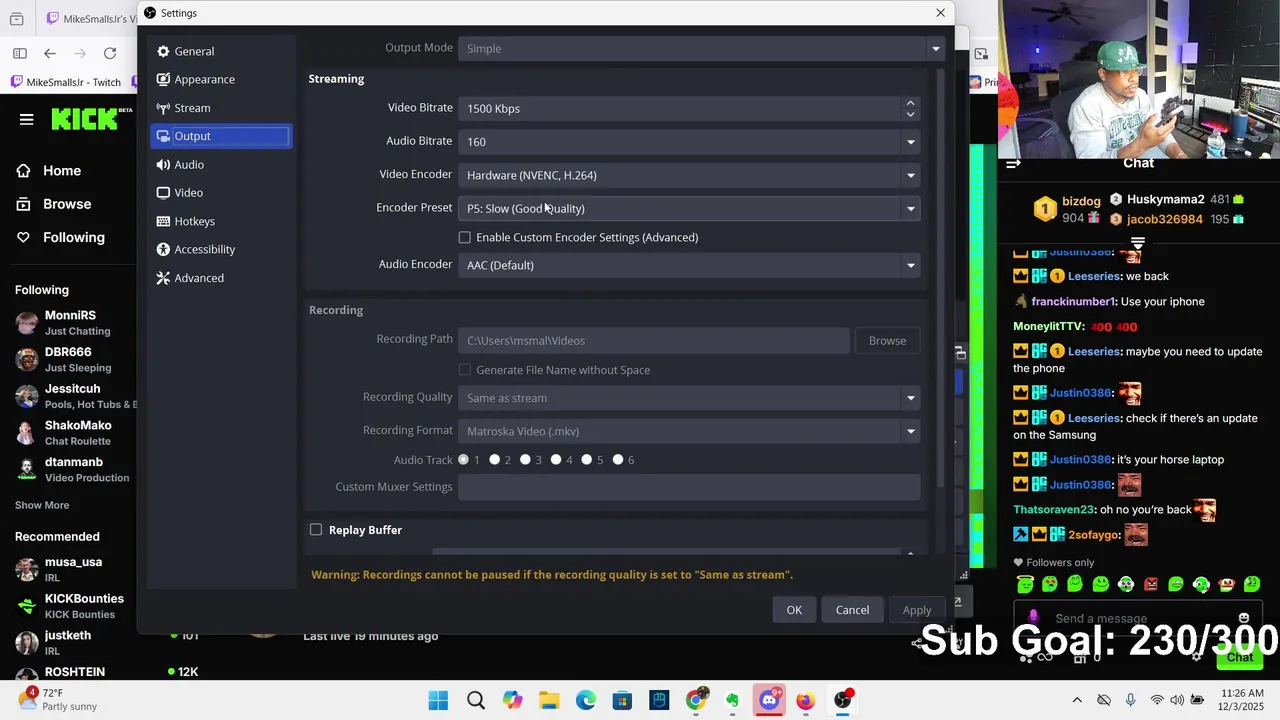This screenshot has width=1280, height=720.
Task: Open Discord from the taskbar
Action: (769, 700)
